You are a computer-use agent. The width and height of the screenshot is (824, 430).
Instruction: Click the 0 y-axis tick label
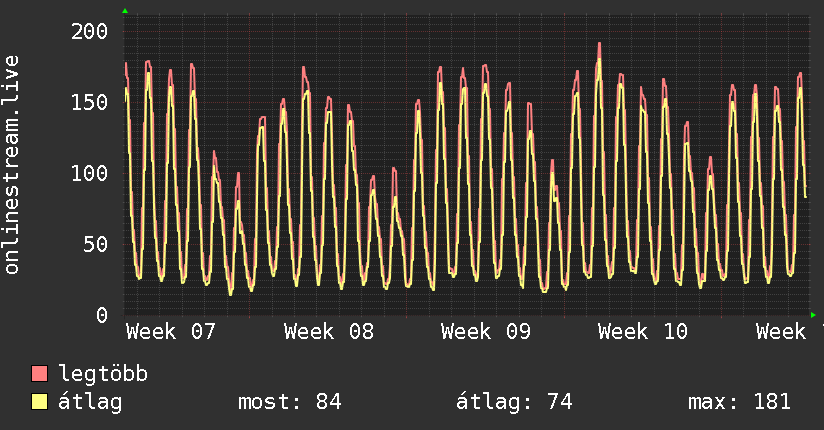point(103,315)
